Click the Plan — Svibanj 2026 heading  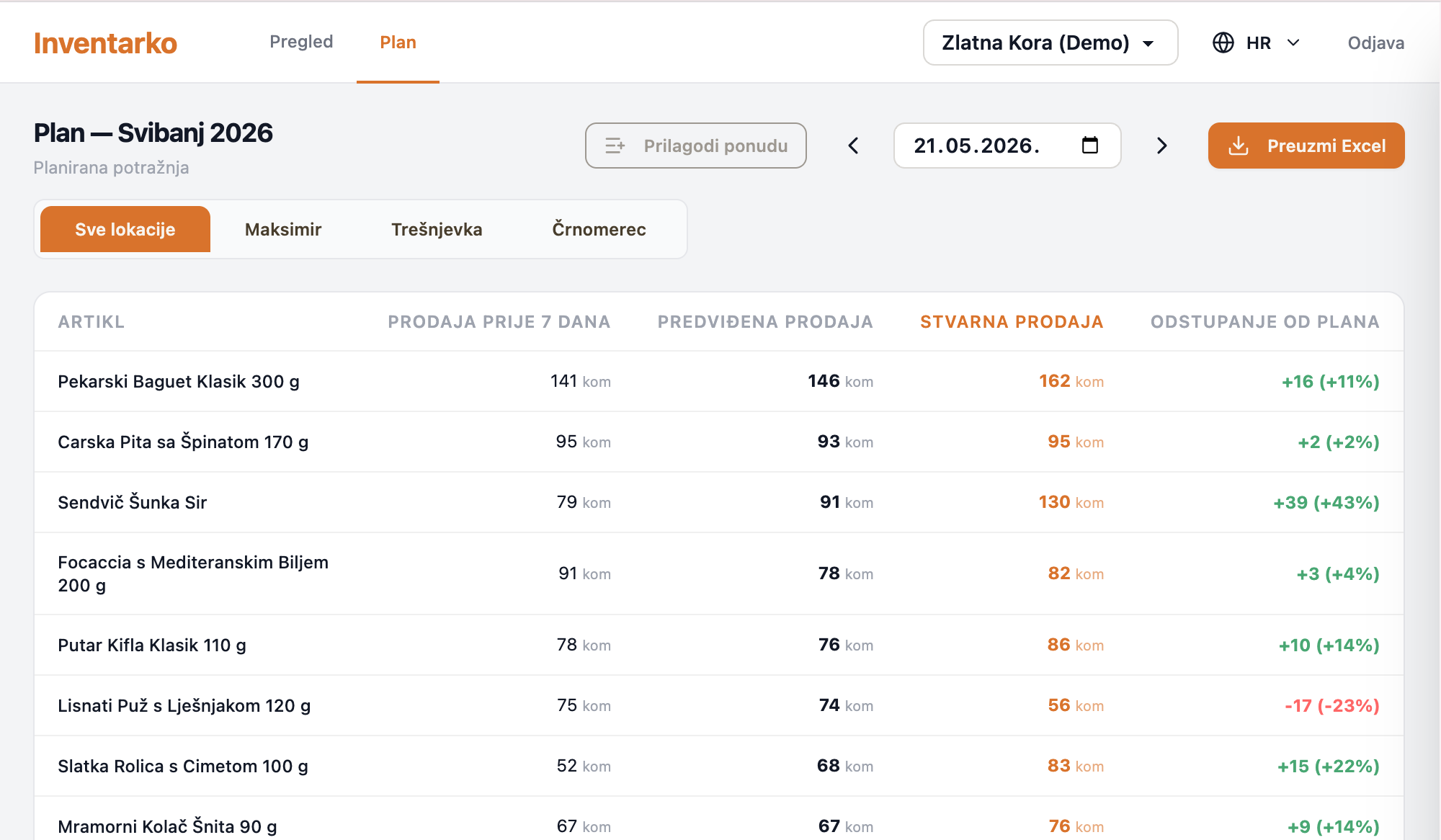tap(153, 133)
